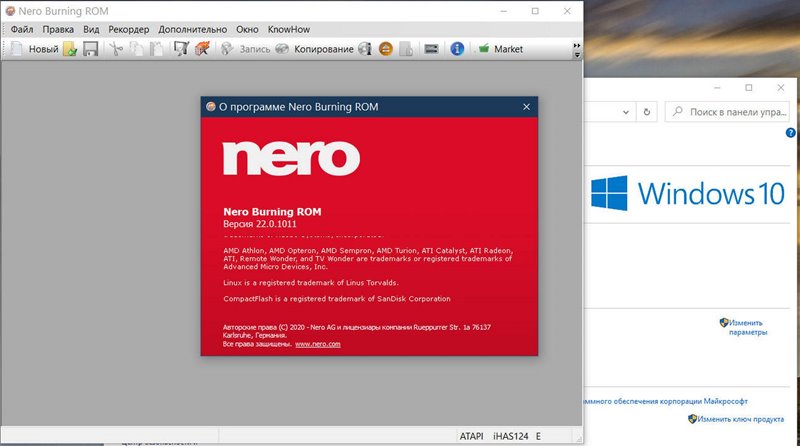Click the Изменить ключ продукта link
Viewport: 800px width, 446px height.
point(740,419)
